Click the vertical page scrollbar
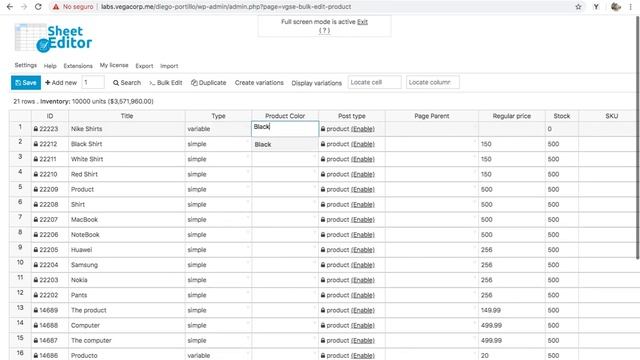The image size is (640, 360). pyautogui.click(x=637, y=139)
